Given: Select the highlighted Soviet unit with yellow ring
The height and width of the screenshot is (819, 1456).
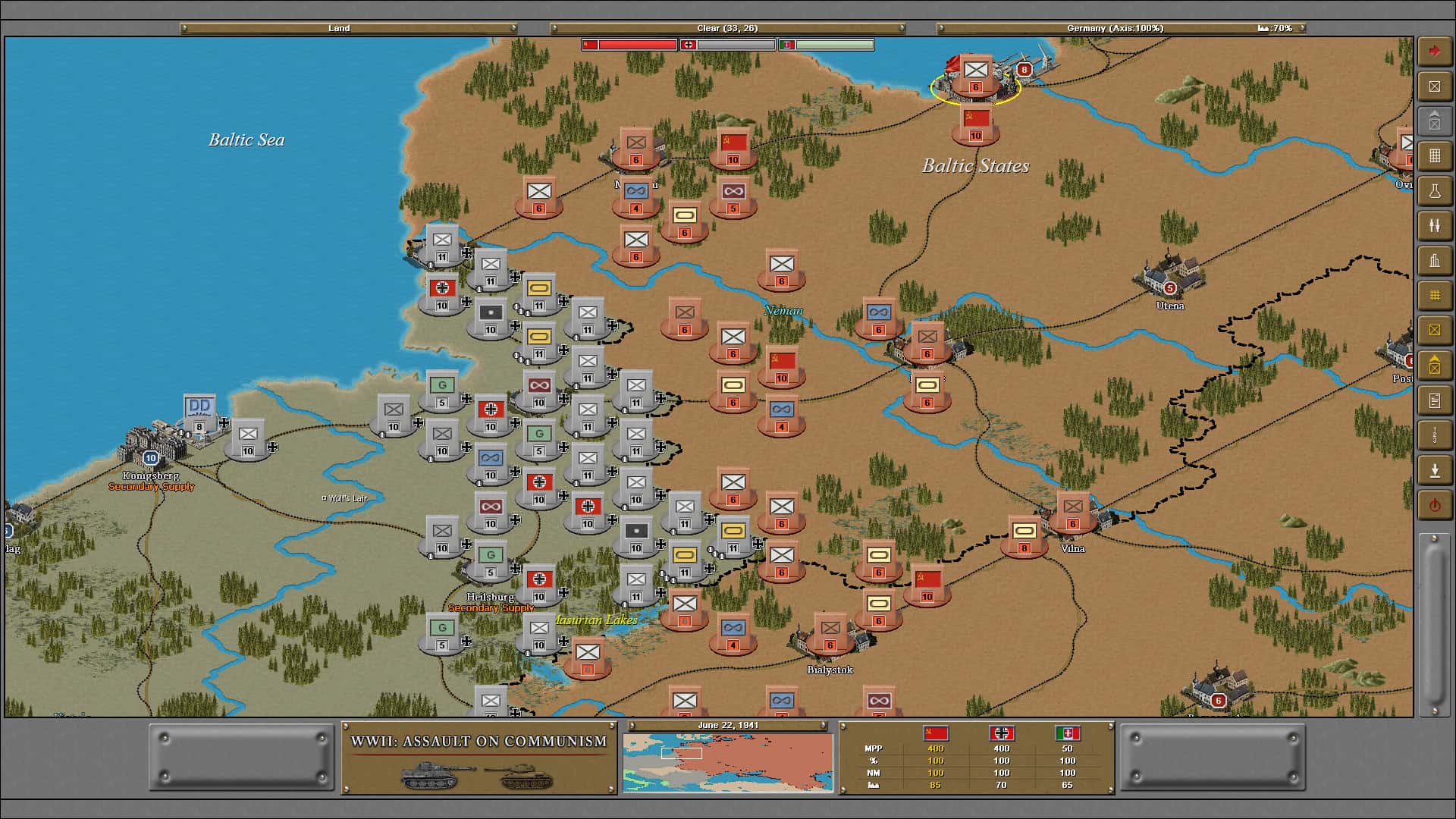Looking at the screenshot, I should click(976, 77).
